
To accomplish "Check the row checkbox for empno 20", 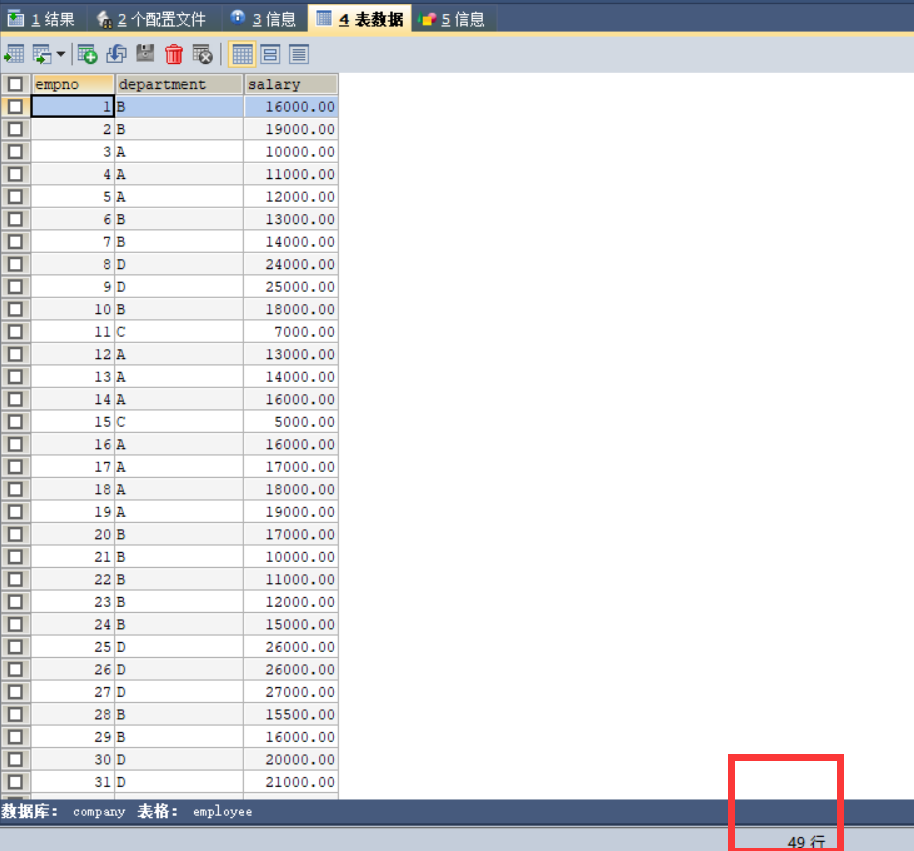I will click(x=15, y=534).
